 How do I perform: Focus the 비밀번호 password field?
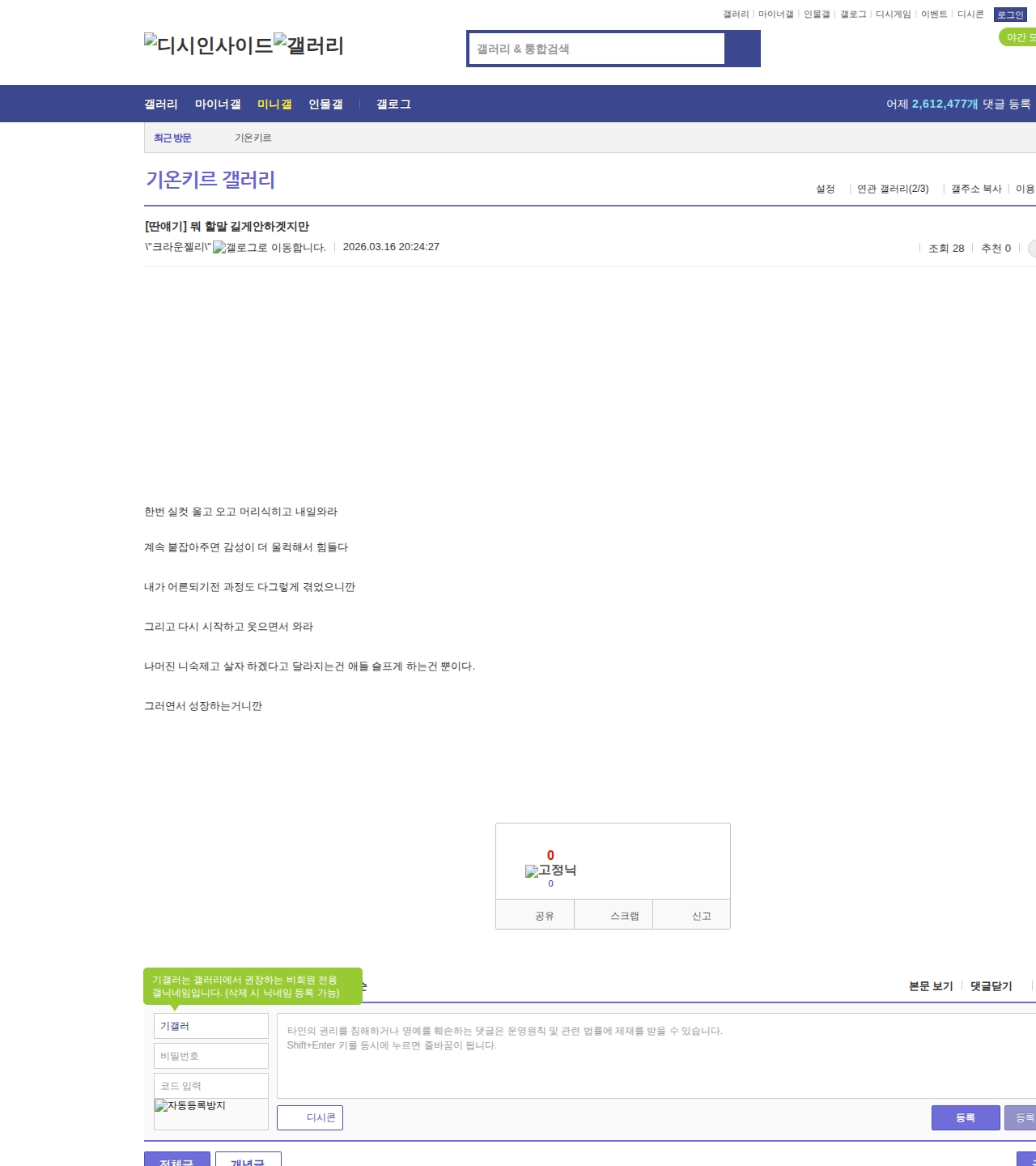coord(211,1056)
